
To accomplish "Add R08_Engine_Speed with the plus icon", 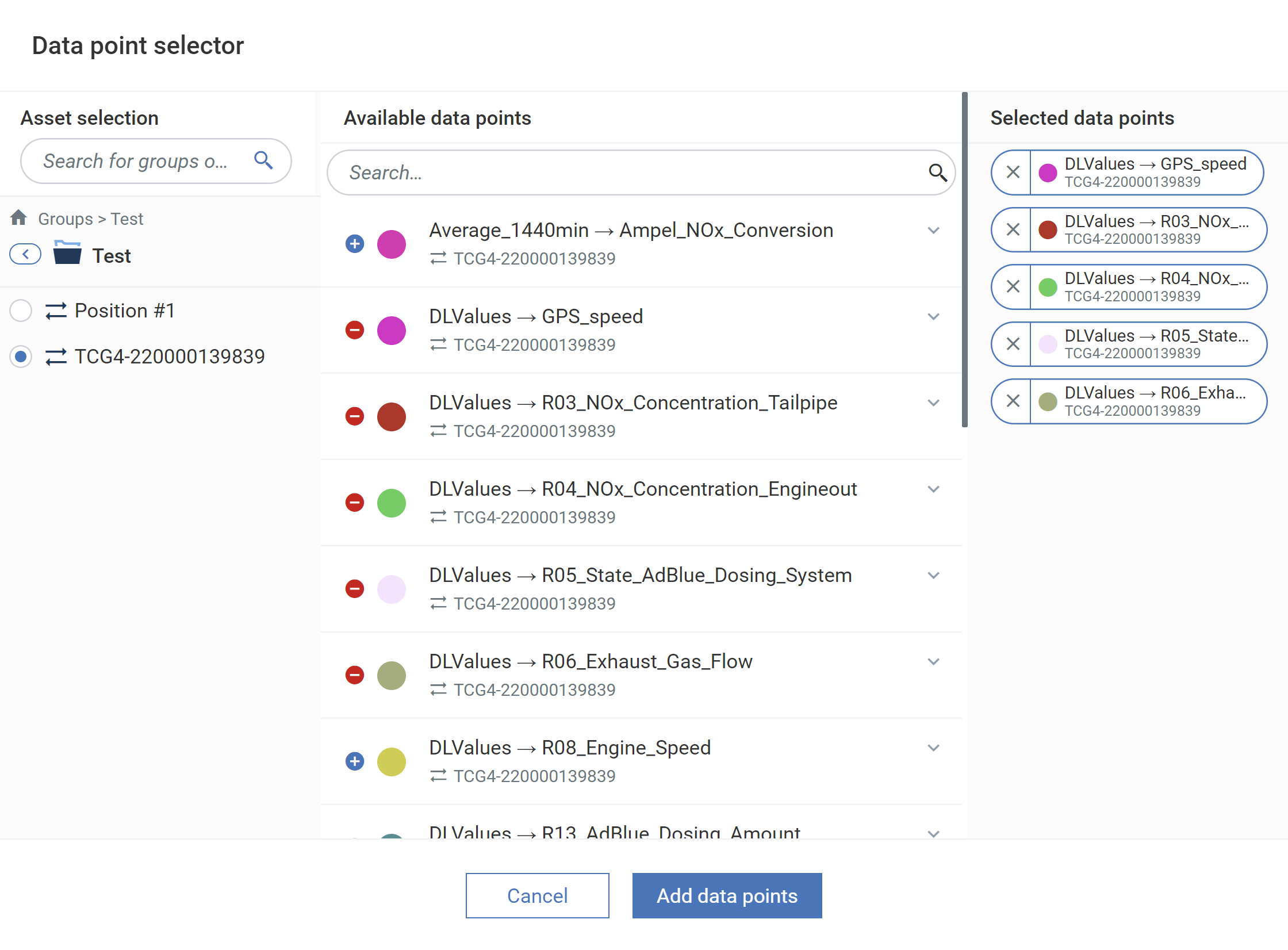I will pos(355,761).
